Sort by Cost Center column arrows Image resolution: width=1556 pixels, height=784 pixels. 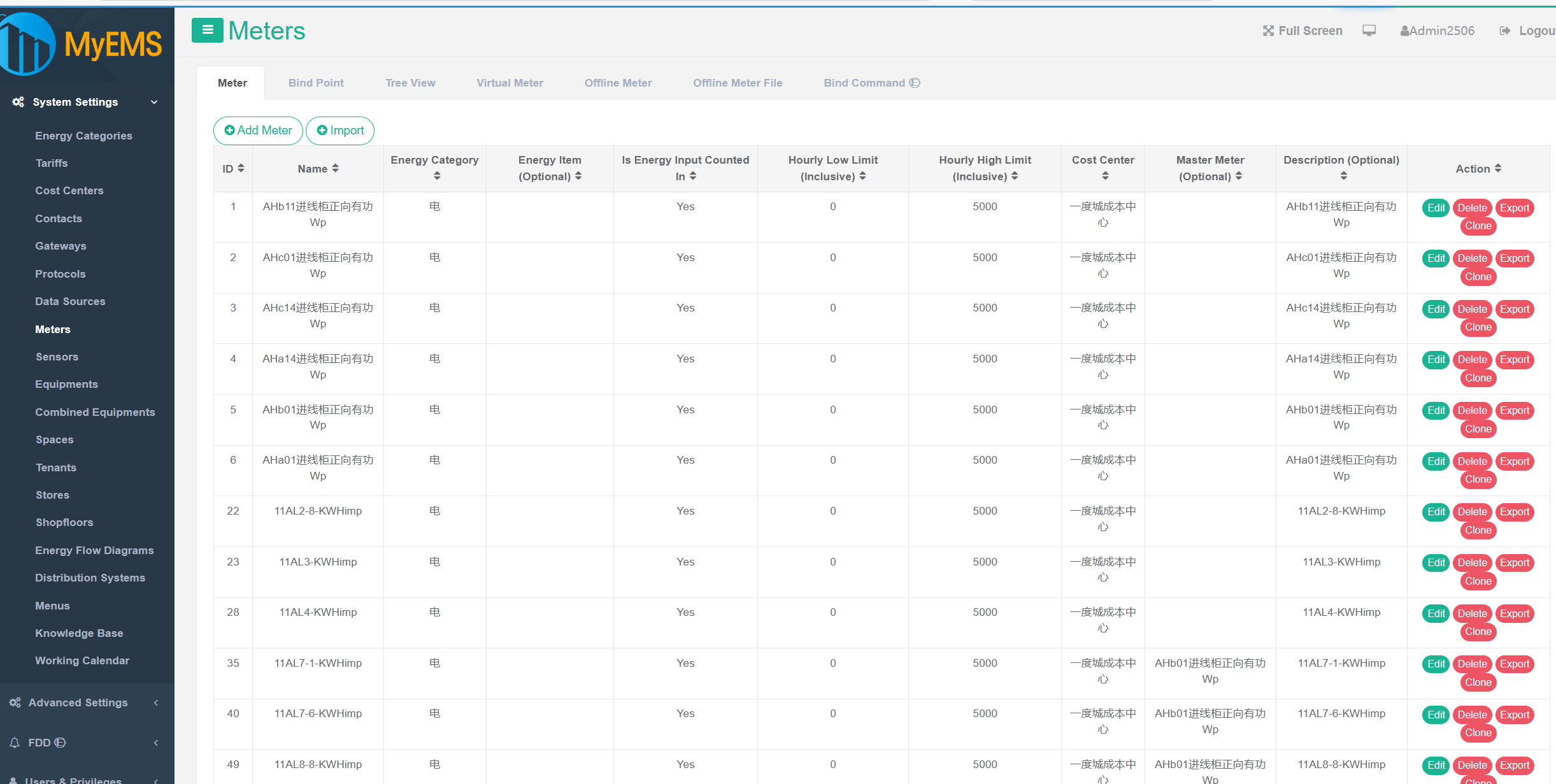(1105, 176)
